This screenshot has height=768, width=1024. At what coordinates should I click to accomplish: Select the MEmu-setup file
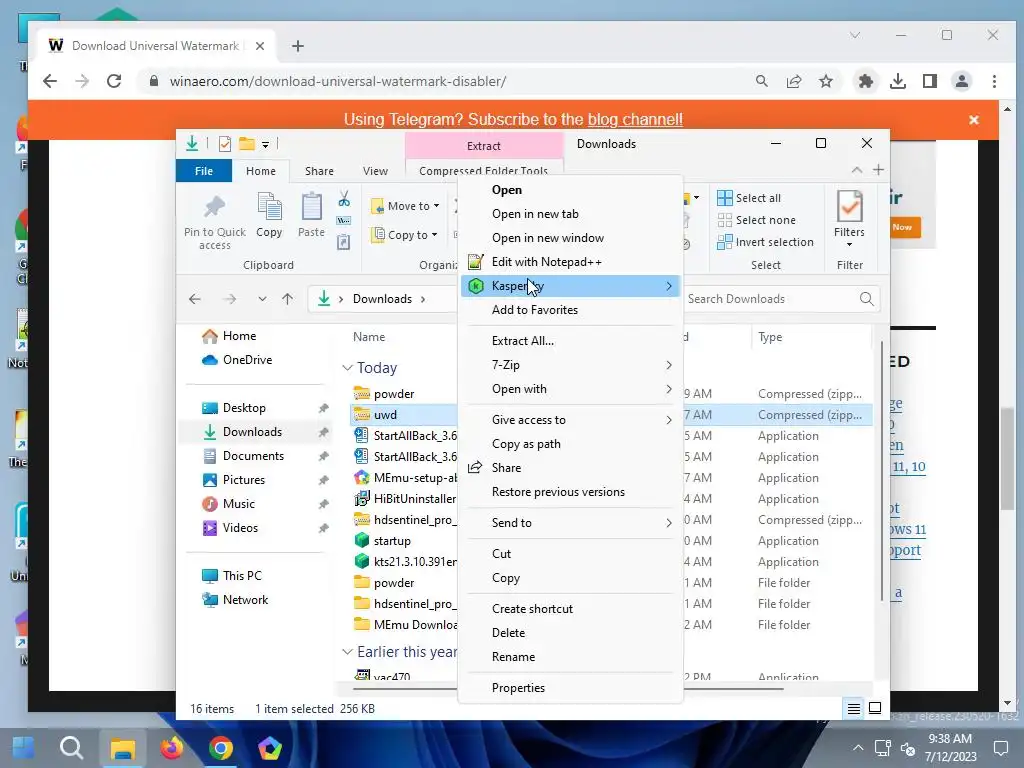pyautogui.click(x=405, y=478)
